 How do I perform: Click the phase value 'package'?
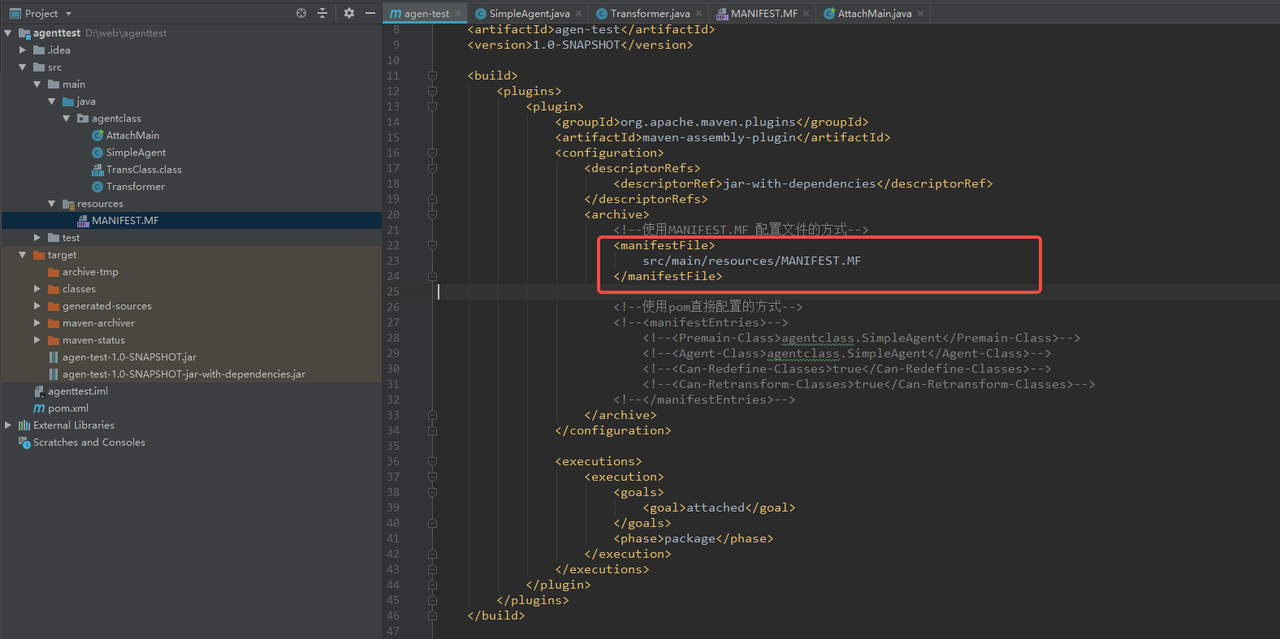tap(691, 538)
